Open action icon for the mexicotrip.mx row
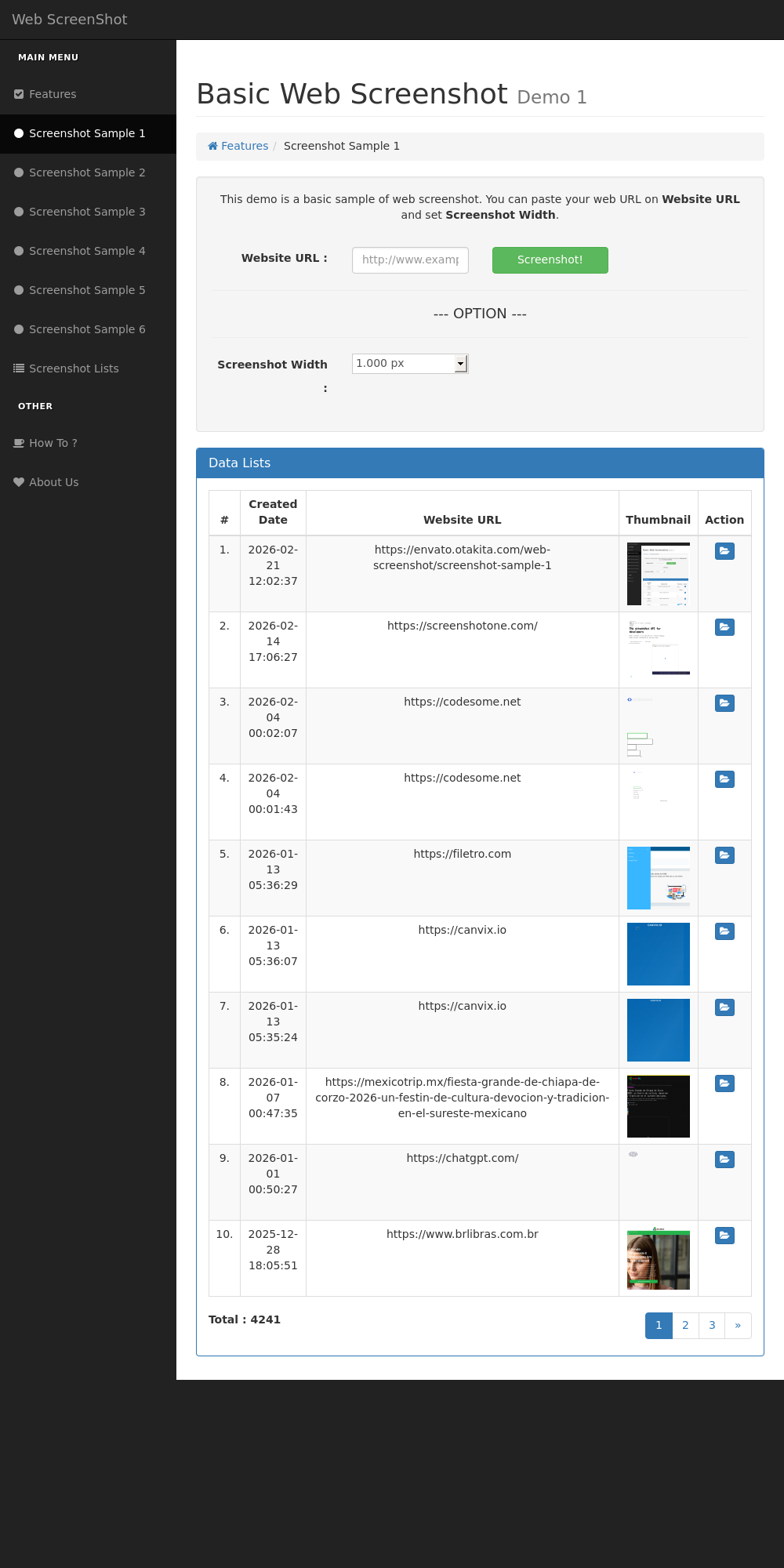This screenshot has width=784, height=1568. point(724,1083)
